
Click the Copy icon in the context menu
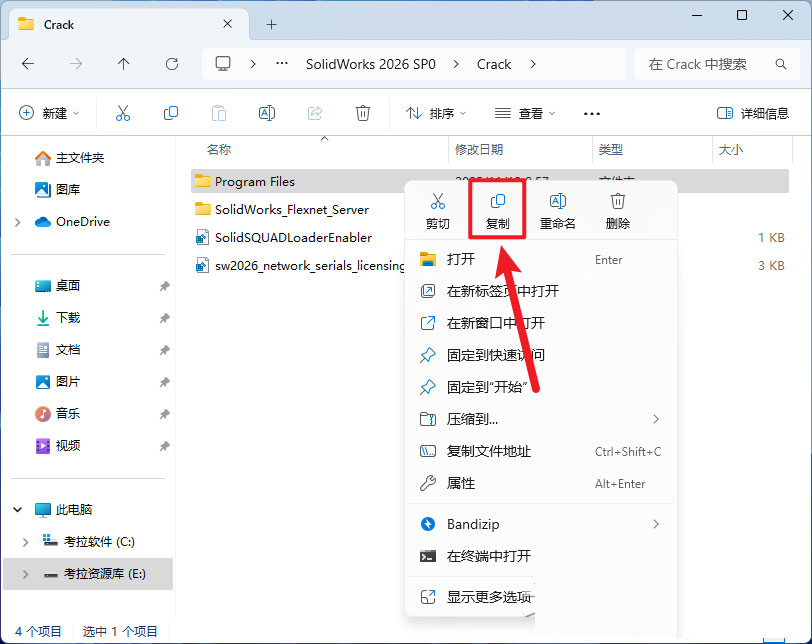tap(498, 202)
